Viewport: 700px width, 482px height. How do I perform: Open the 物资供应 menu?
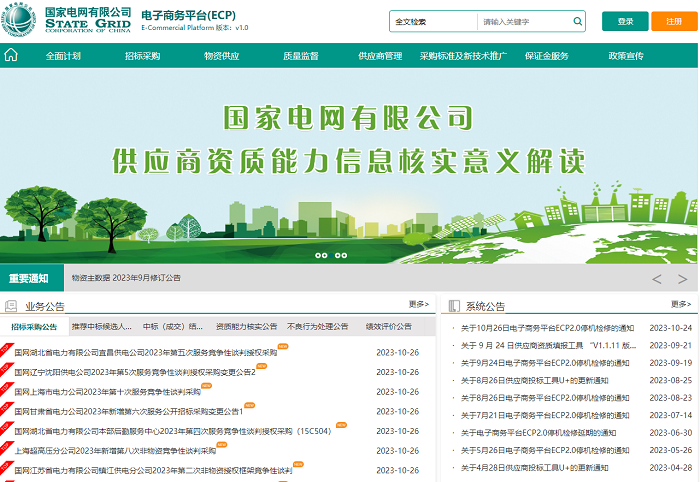221,56
